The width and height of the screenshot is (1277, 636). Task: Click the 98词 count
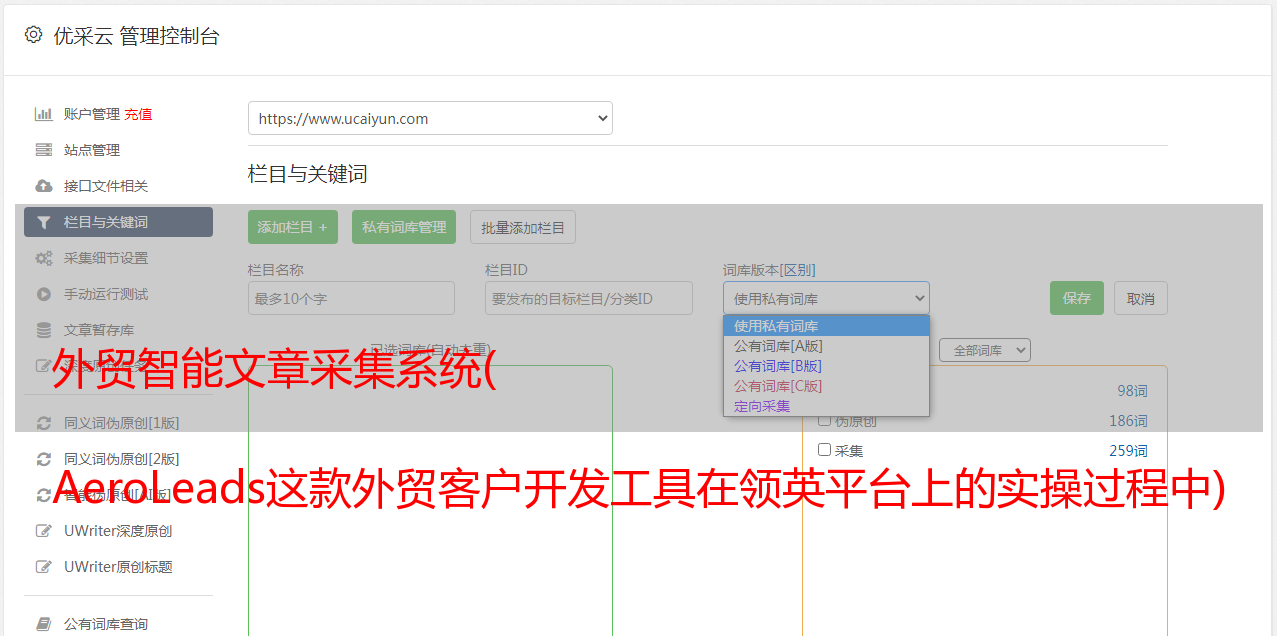click(1133, 391)
